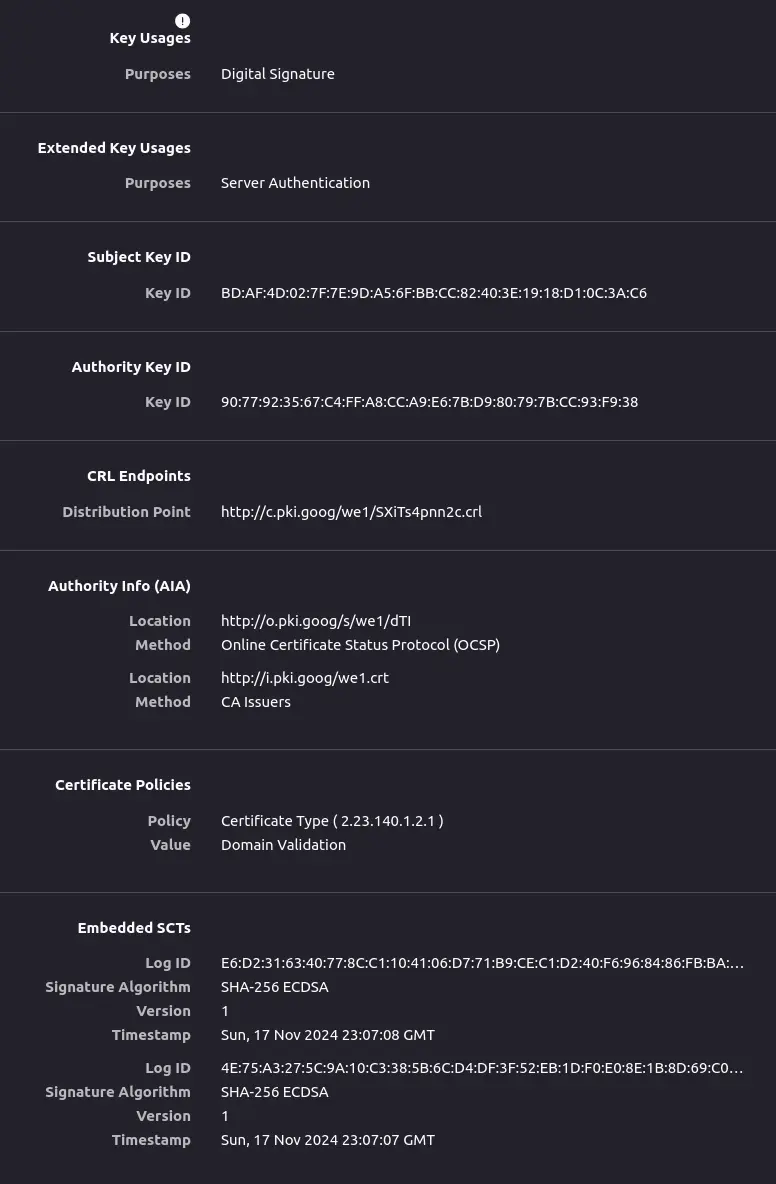Click Online Certificate Status Protocol method text

[360, 645]
